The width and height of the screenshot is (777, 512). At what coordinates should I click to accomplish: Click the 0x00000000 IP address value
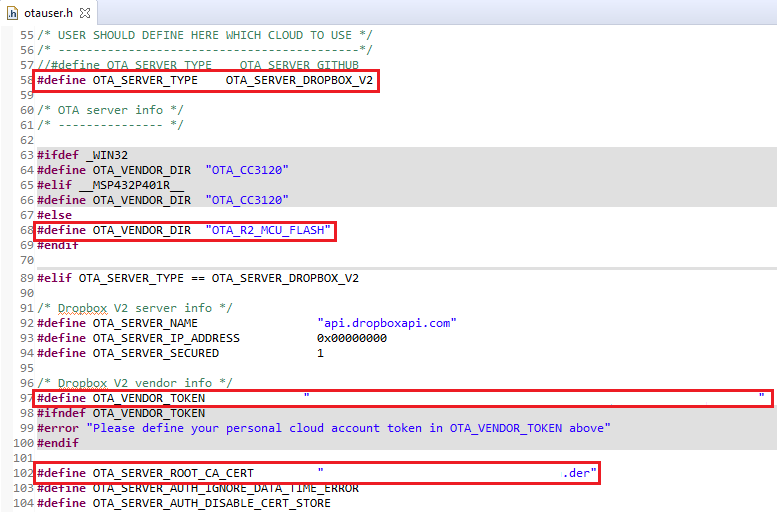(x=352, y=338)
